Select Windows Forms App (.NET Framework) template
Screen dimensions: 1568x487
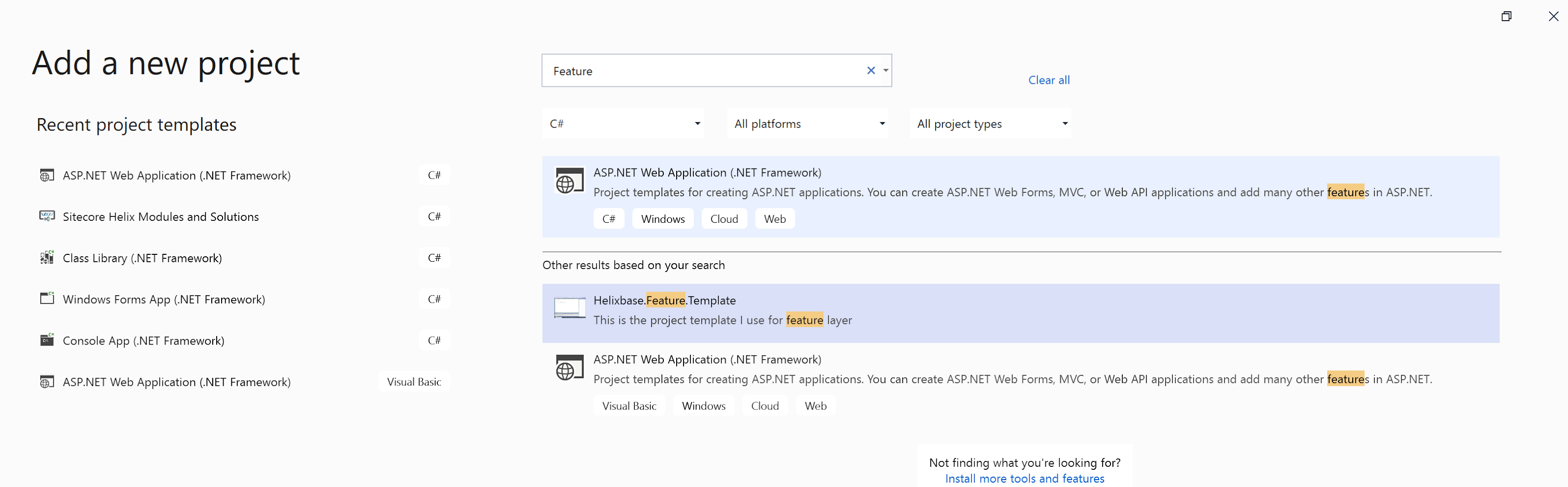[243, 299]
